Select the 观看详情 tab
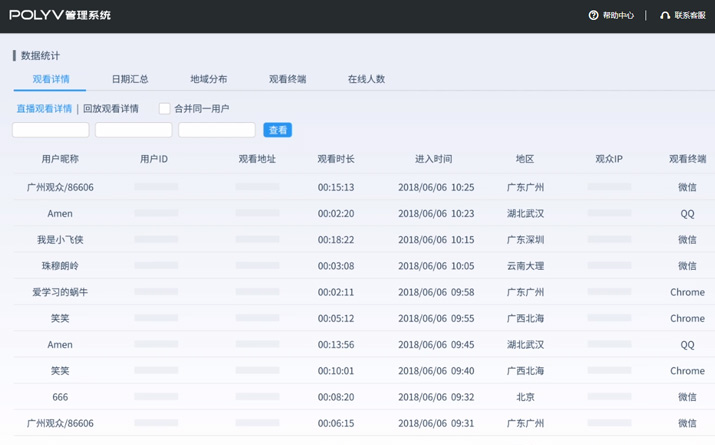The width and height of the screenshot is (715, 445). (x=51, y=79)
